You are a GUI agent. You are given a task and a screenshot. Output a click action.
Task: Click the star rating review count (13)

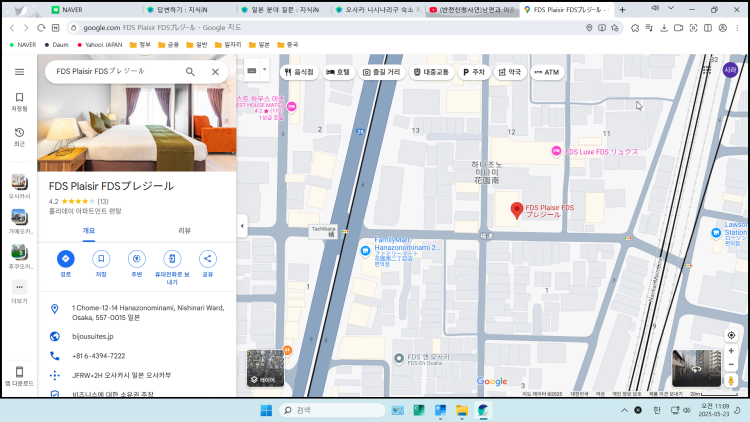click(x=103, y=201)
